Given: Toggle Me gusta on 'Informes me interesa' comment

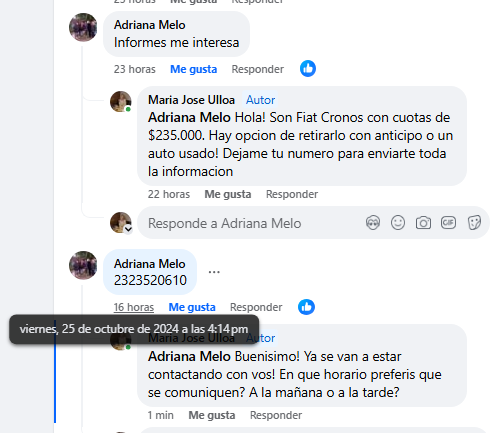Looking at the screenshot, I should tap(194, 69).
